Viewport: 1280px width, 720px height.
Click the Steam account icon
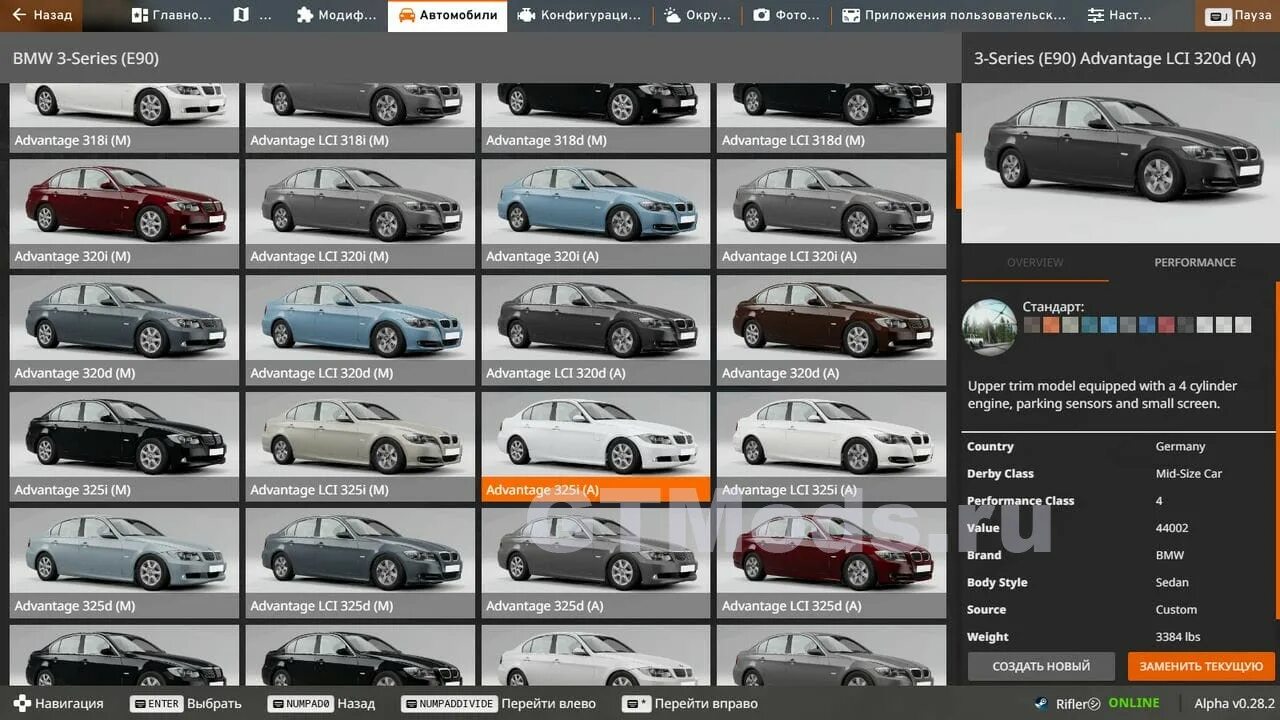click(x=1042, y=703)
